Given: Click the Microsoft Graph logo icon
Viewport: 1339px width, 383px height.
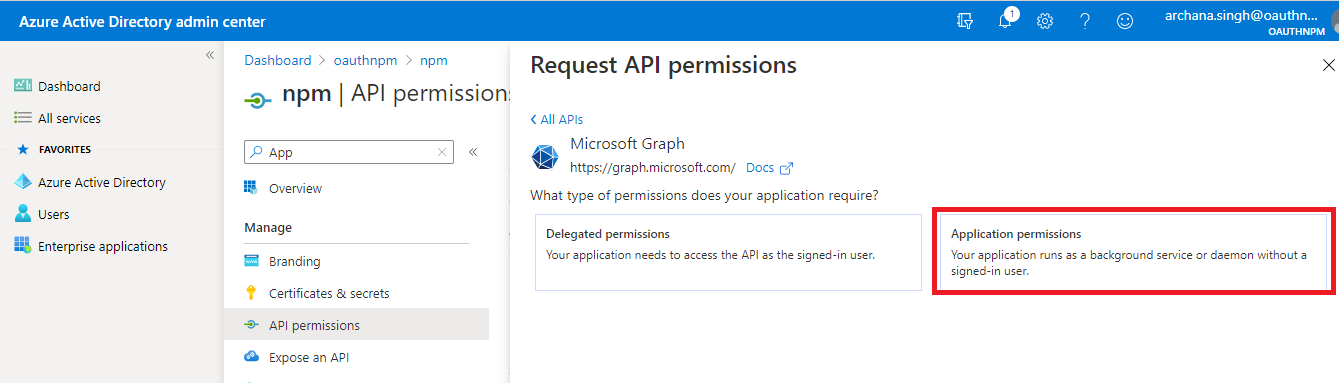Looking at the screenshot, I should click(x=545, y=157).
